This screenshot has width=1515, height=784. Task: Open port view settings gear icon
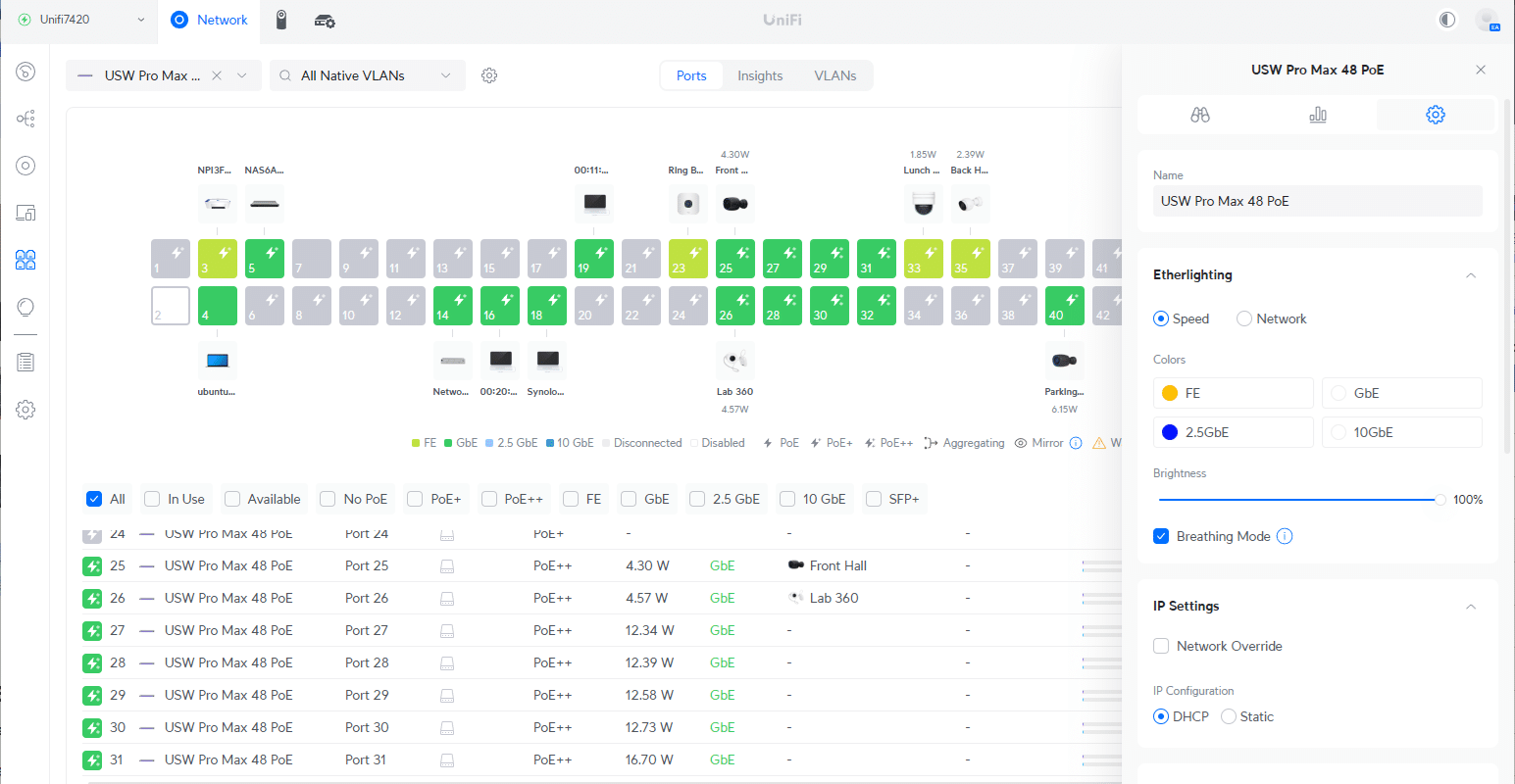point(489,75)
